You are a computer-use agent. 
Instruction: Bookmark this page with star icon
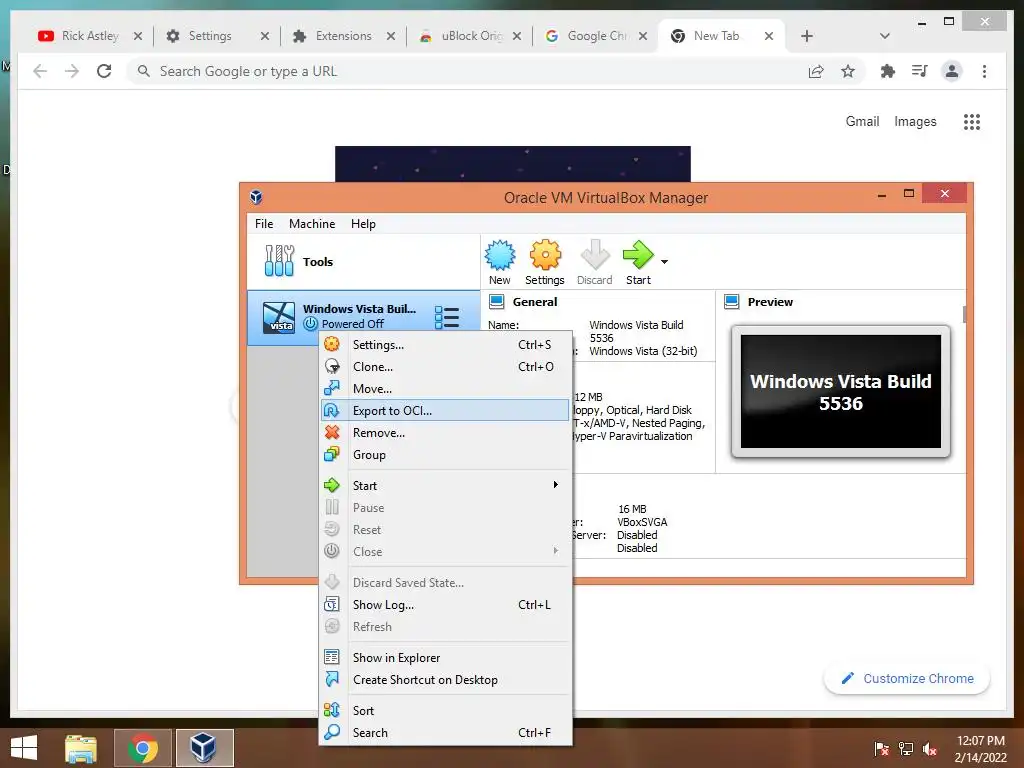tap(848, 71)
